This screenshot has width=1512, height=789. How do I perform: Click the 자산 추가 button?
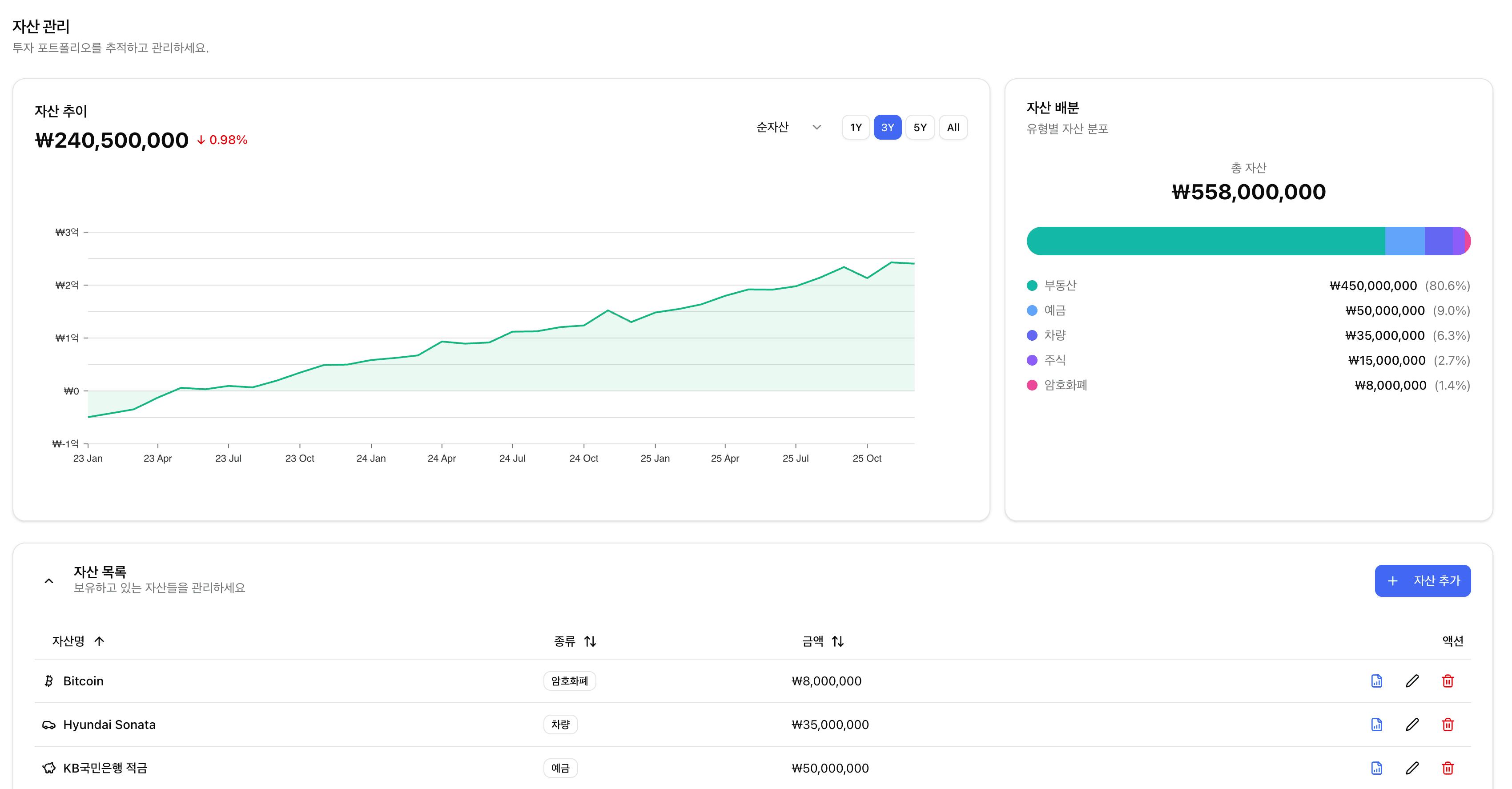pos(1422,580)
